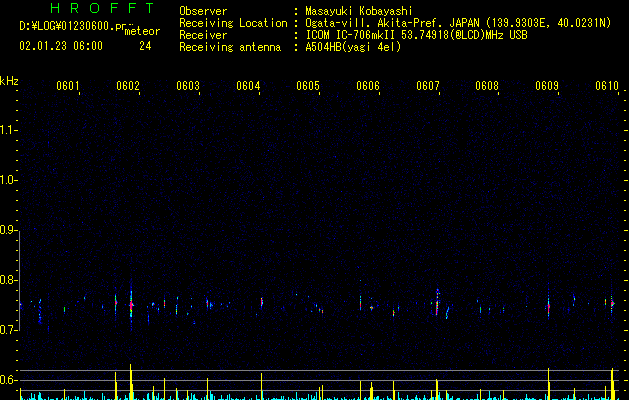Click the 'Receiving antenna' label
Image resolution: width=629 pixels, height=400 pixels.
(230, 47)
